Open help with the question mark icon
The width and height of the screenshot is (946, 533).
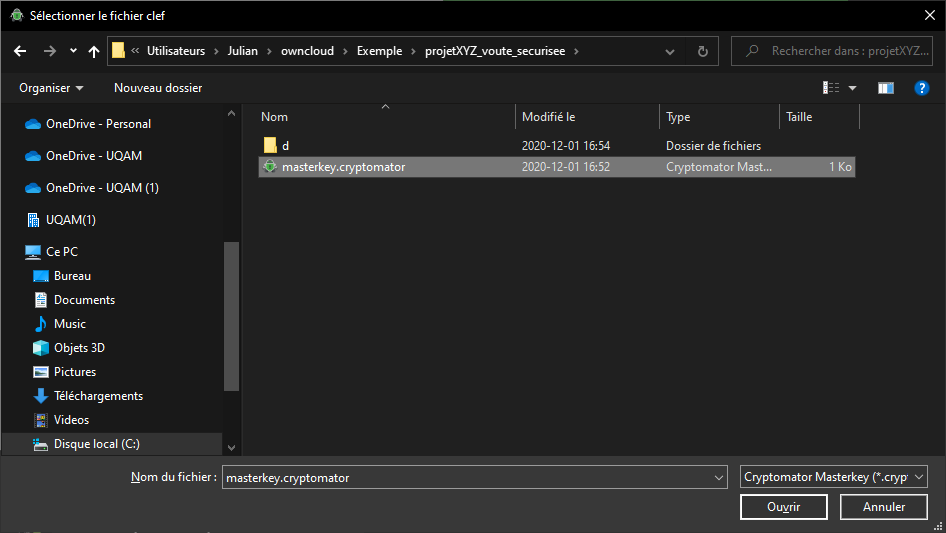coord(921,88)
